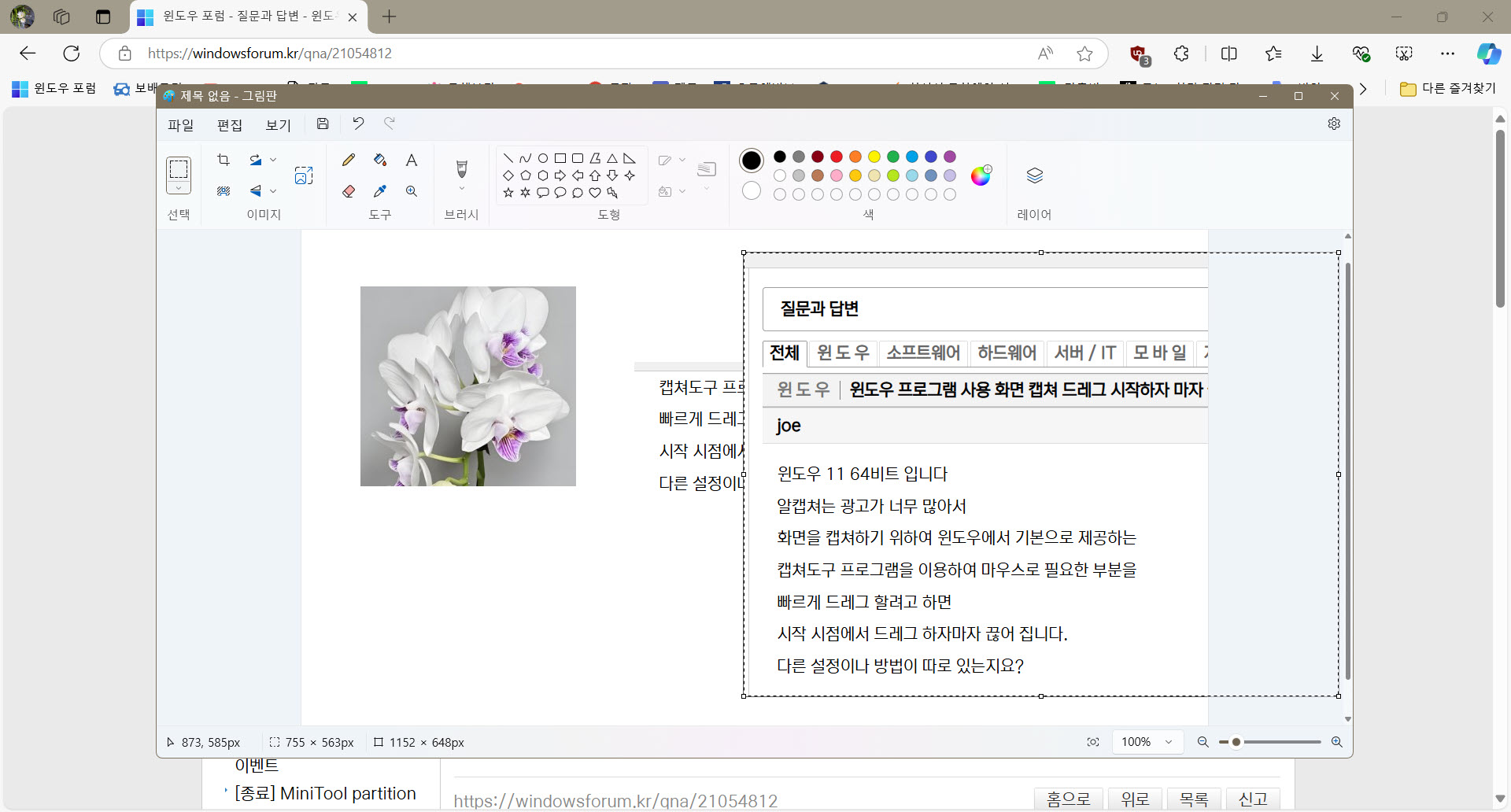The height and width of the screenshot is (812, 1511).
Task: Click the zoom in magnifier in status bar
Action: point(1336,742)
